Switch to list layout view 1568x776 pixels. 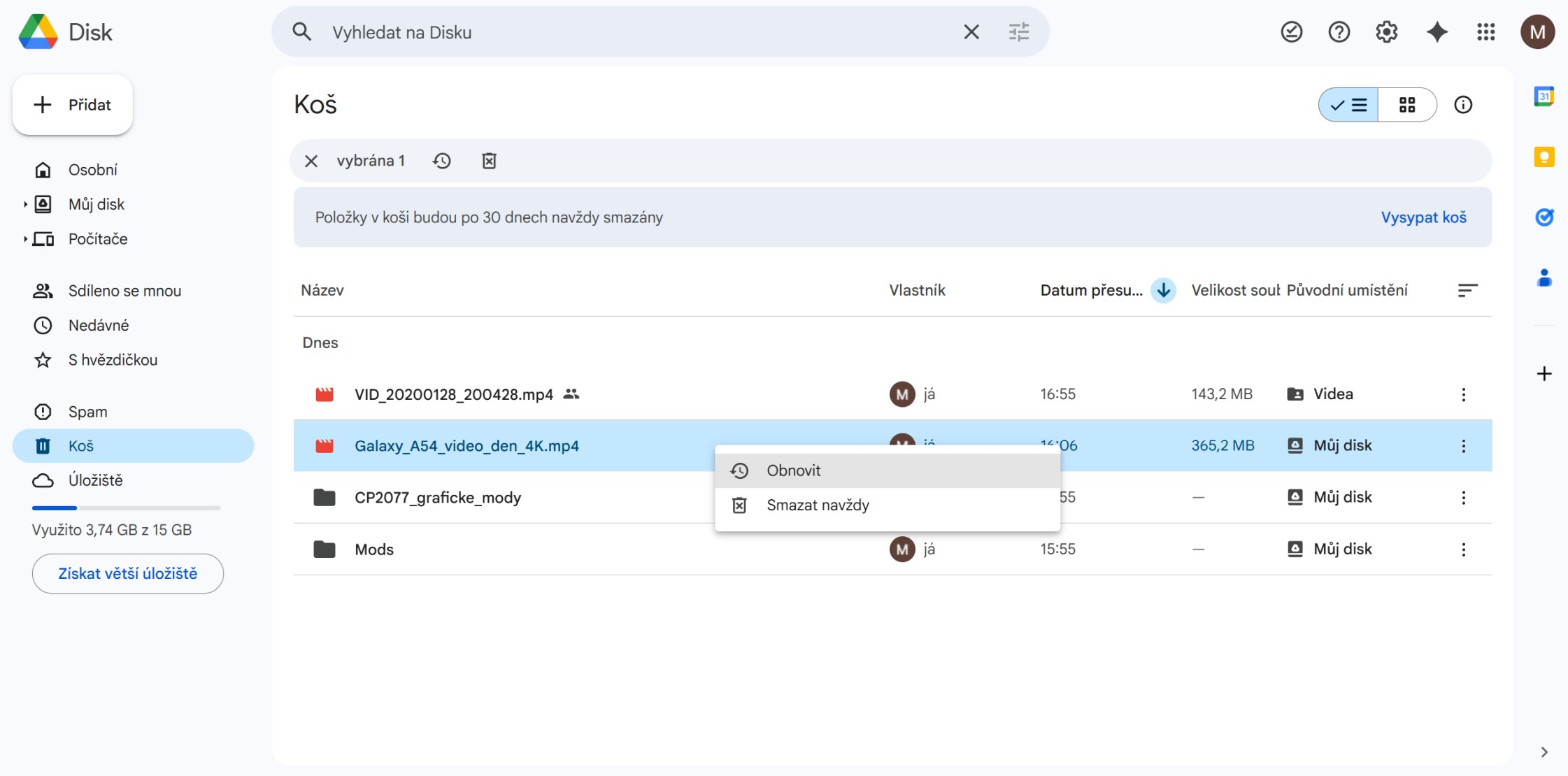pyautogui.click(x=1348, y=105)
